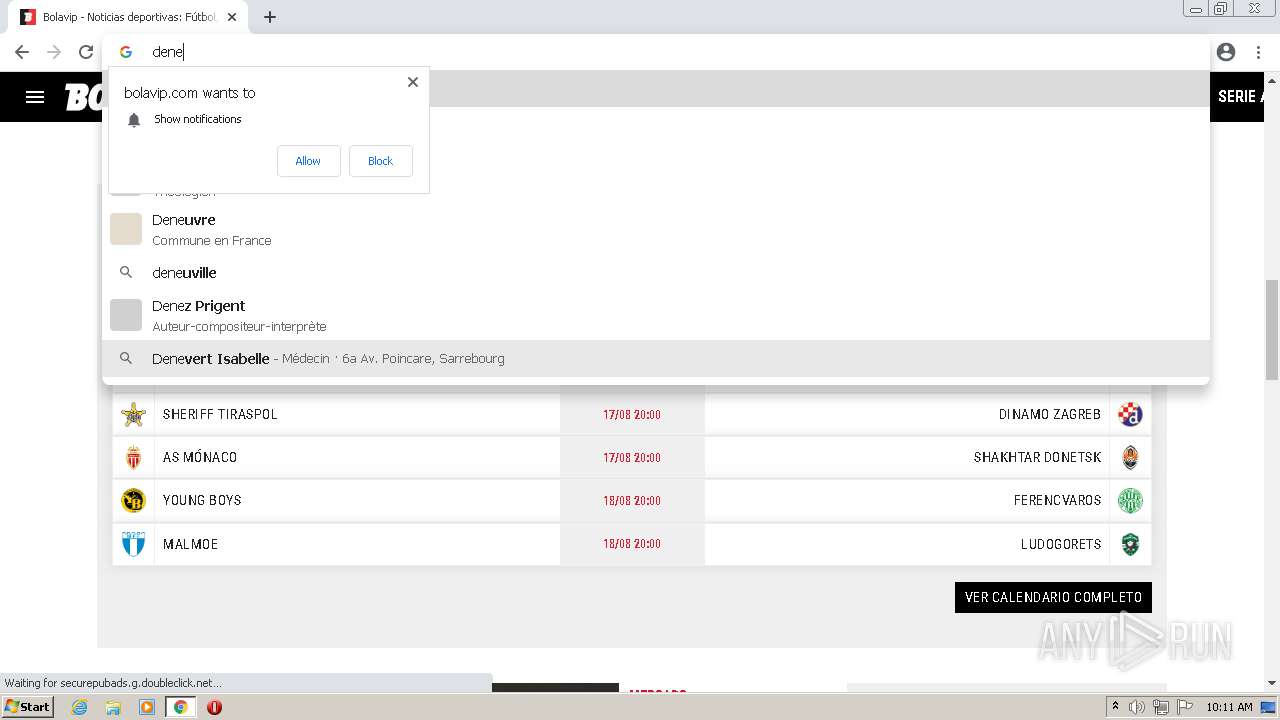
Task: Click the Young Boys team logo
Action: point(133,500)
